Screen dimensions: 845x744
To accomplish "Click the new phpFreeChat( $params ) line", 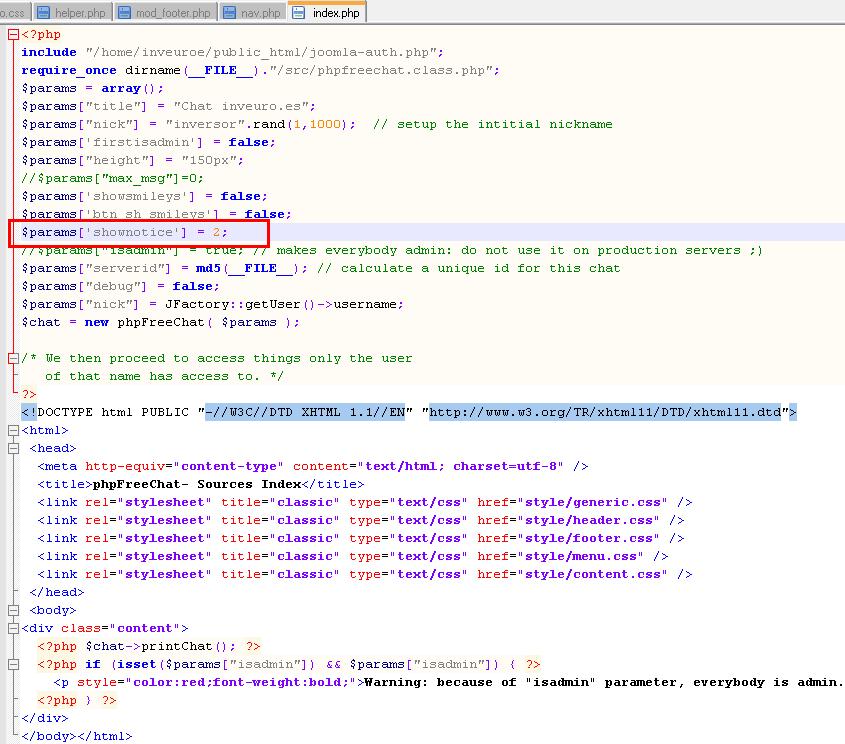I will (x=160, y=322).
